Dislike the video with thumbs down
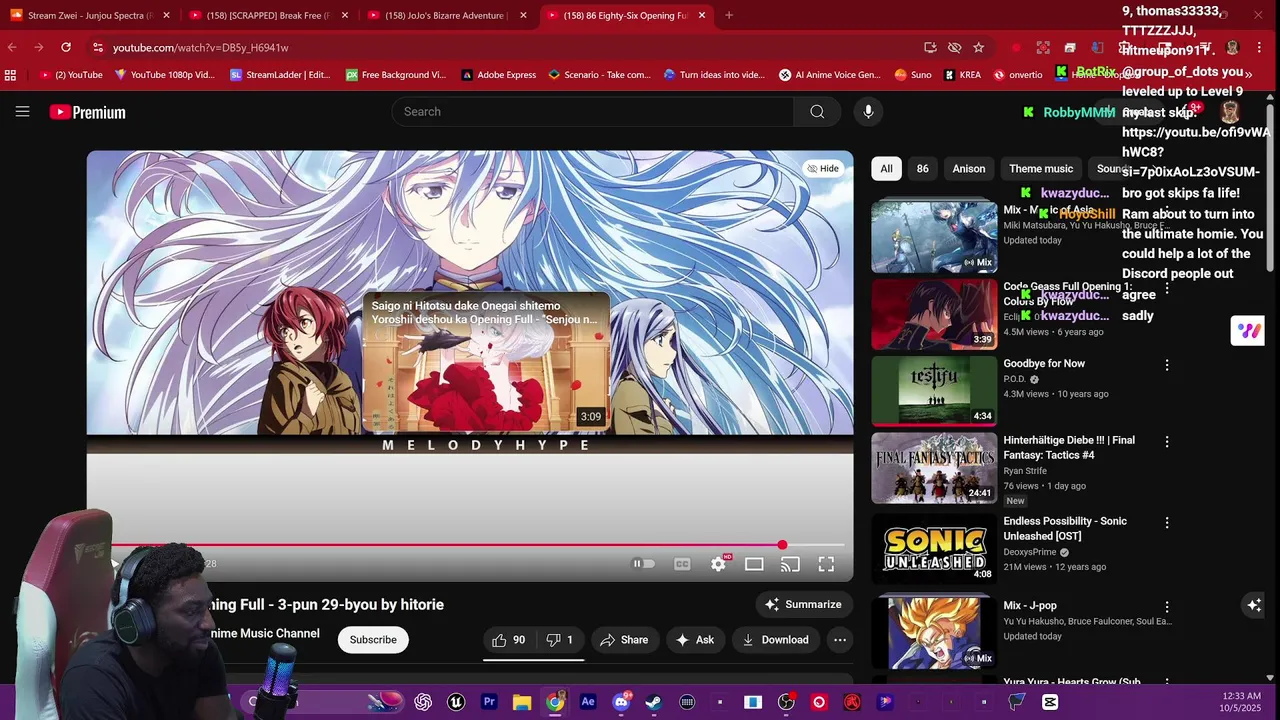The height and width of the screenshot is (720, 1280). 560,640
